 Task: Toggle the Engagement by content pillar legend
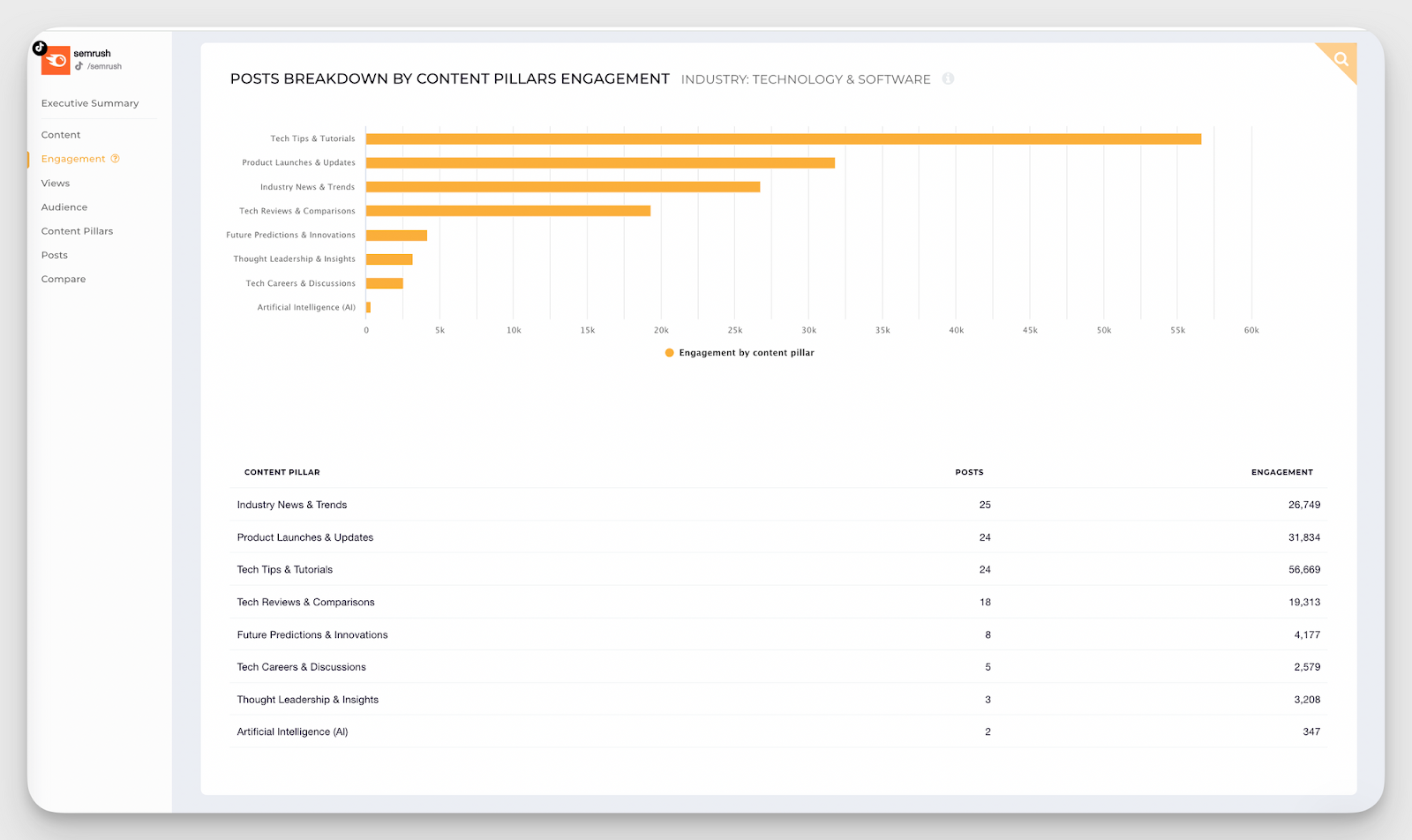point(740,352)
